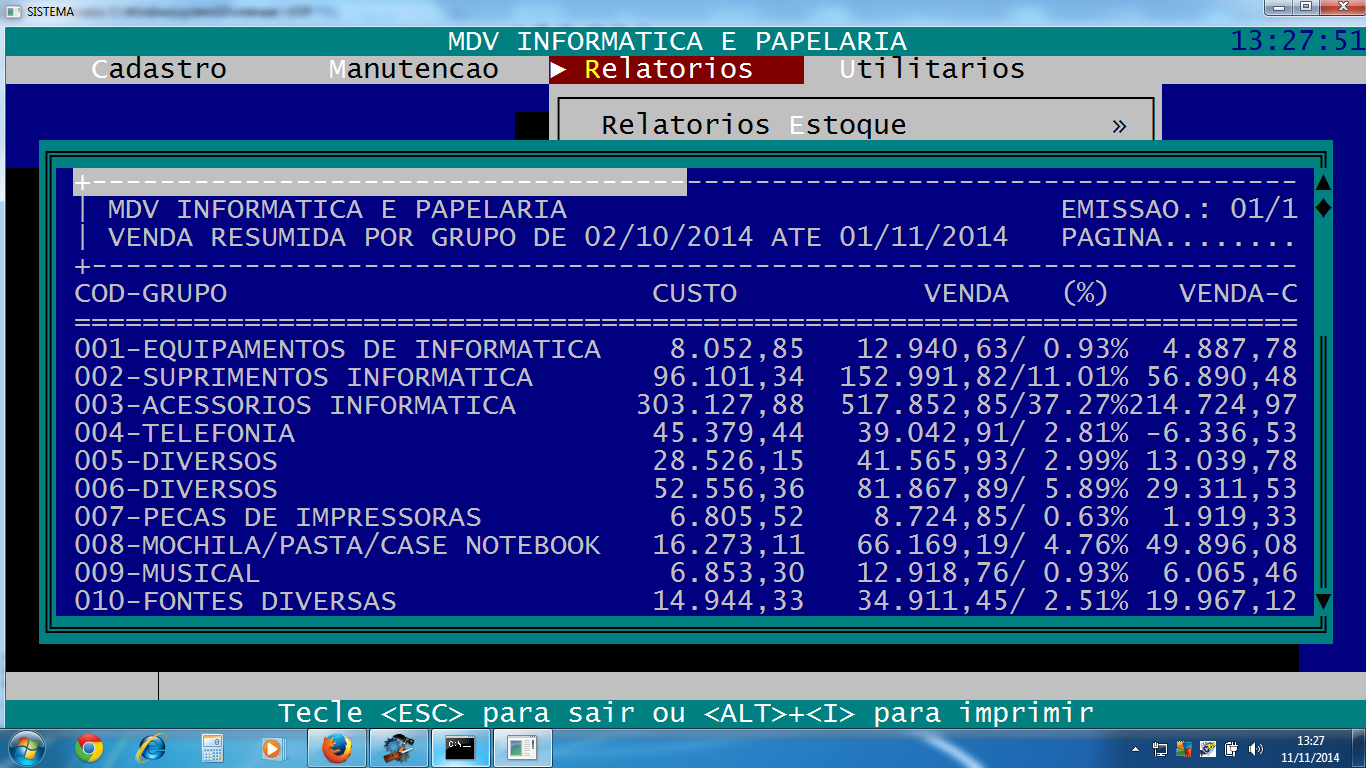Select row 003-ACESSORIOS INFORMATICA
The width and height of the screenshot is (1366, 768).
tap(686, 406)
